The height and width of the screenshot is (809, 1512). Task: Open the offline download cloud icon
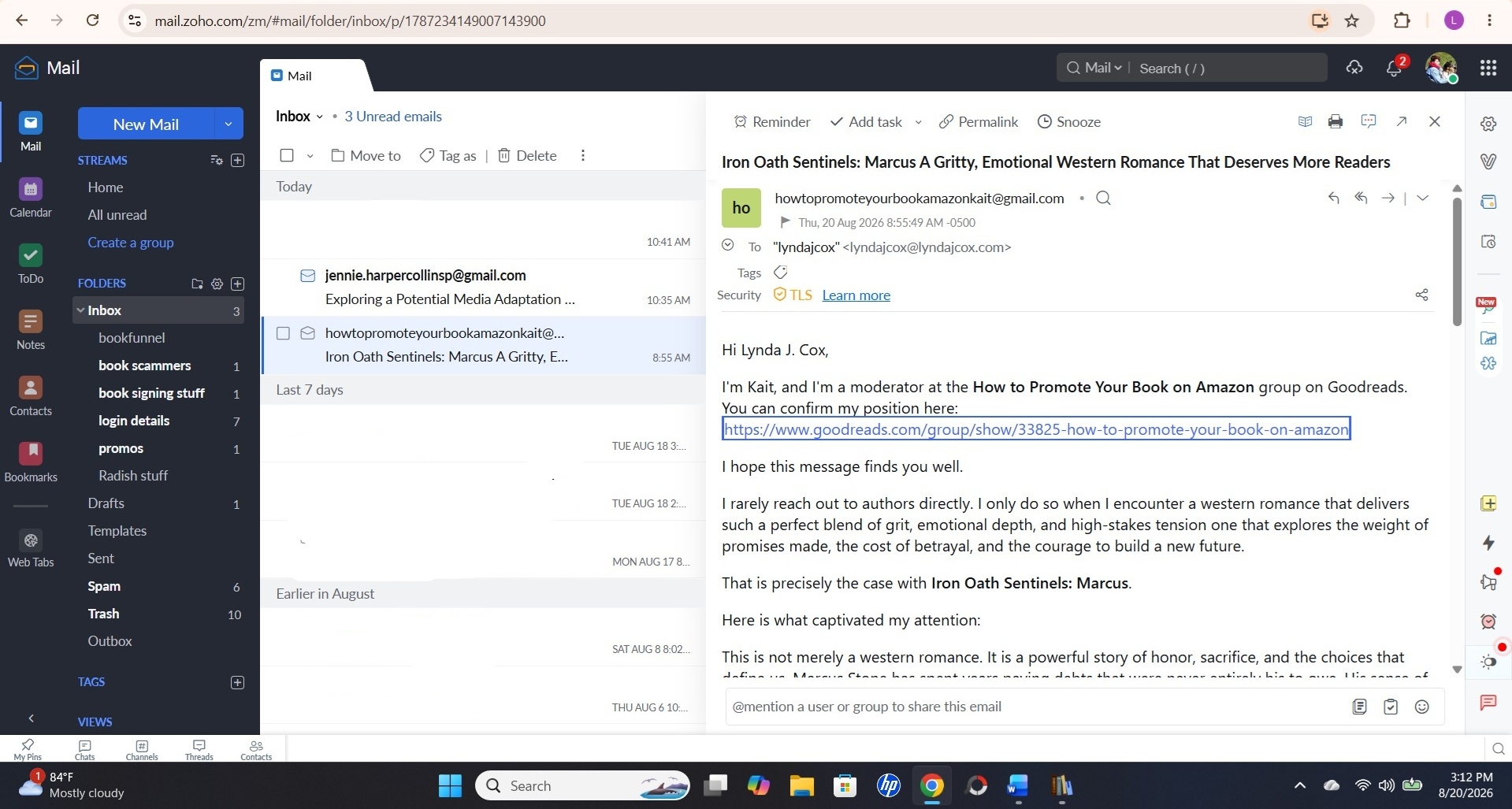pyautogui.click(x=1354, y=68)
